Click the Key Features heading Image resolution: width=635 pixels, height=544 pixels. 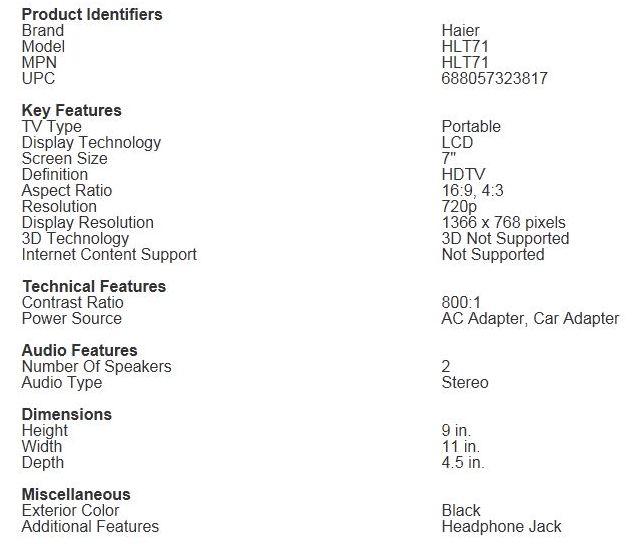tap(71, 111)
